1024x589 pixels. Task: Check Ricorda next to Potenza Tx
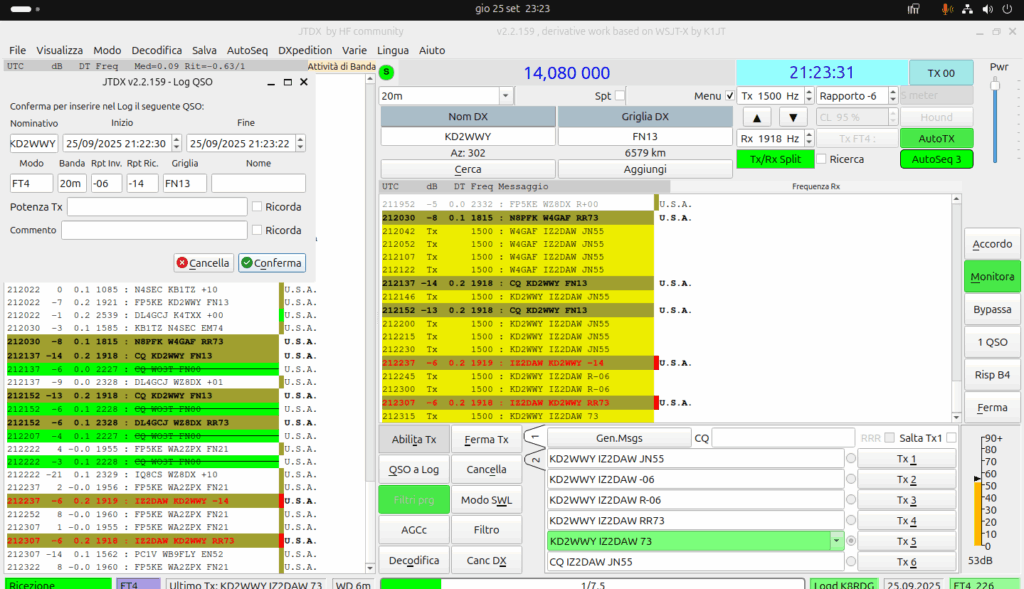click(x=257, y=206)
